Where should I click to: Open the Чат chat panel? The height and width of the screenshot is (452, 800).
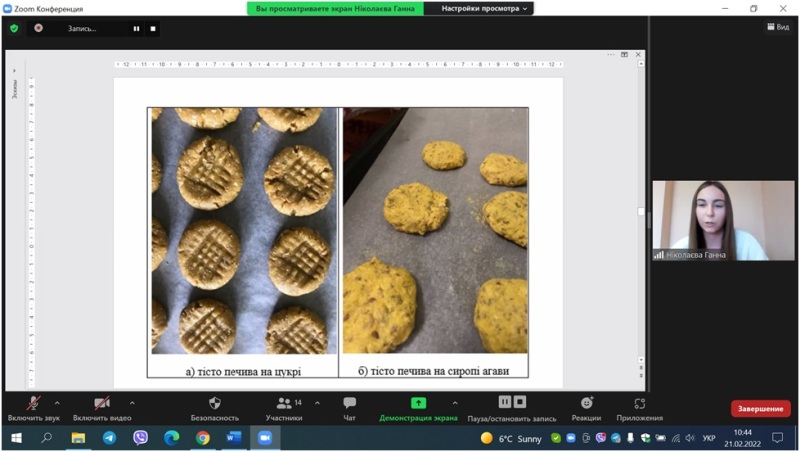[x=349, y=409]
